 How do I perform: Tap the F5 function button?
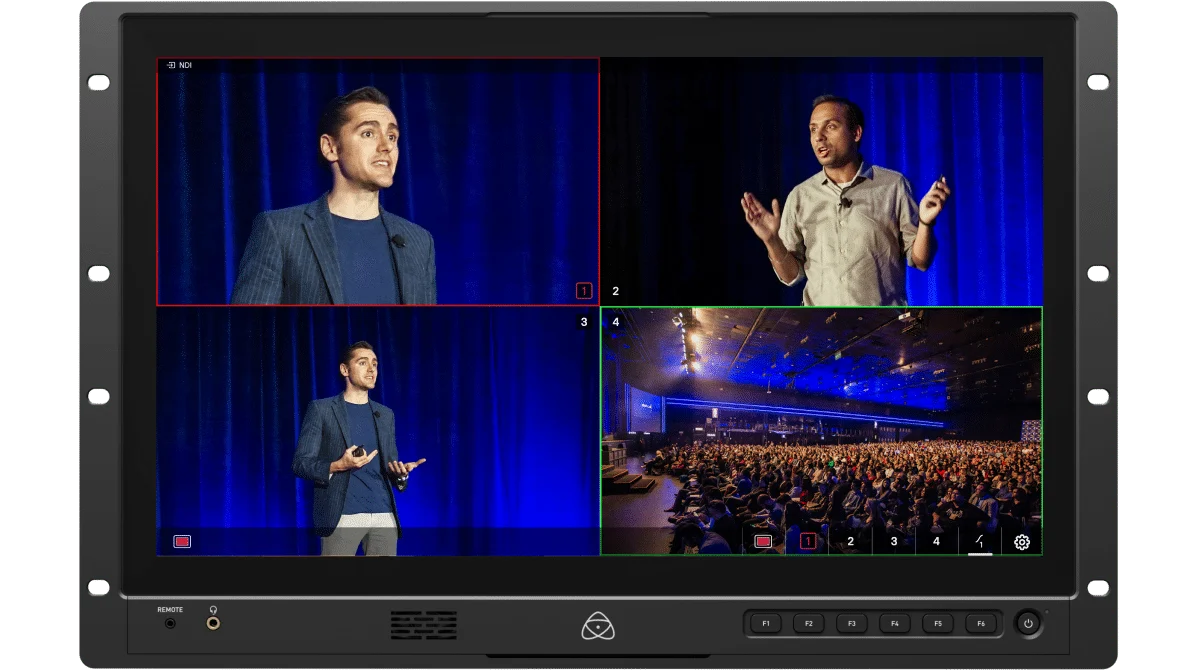tap(938, 624)
